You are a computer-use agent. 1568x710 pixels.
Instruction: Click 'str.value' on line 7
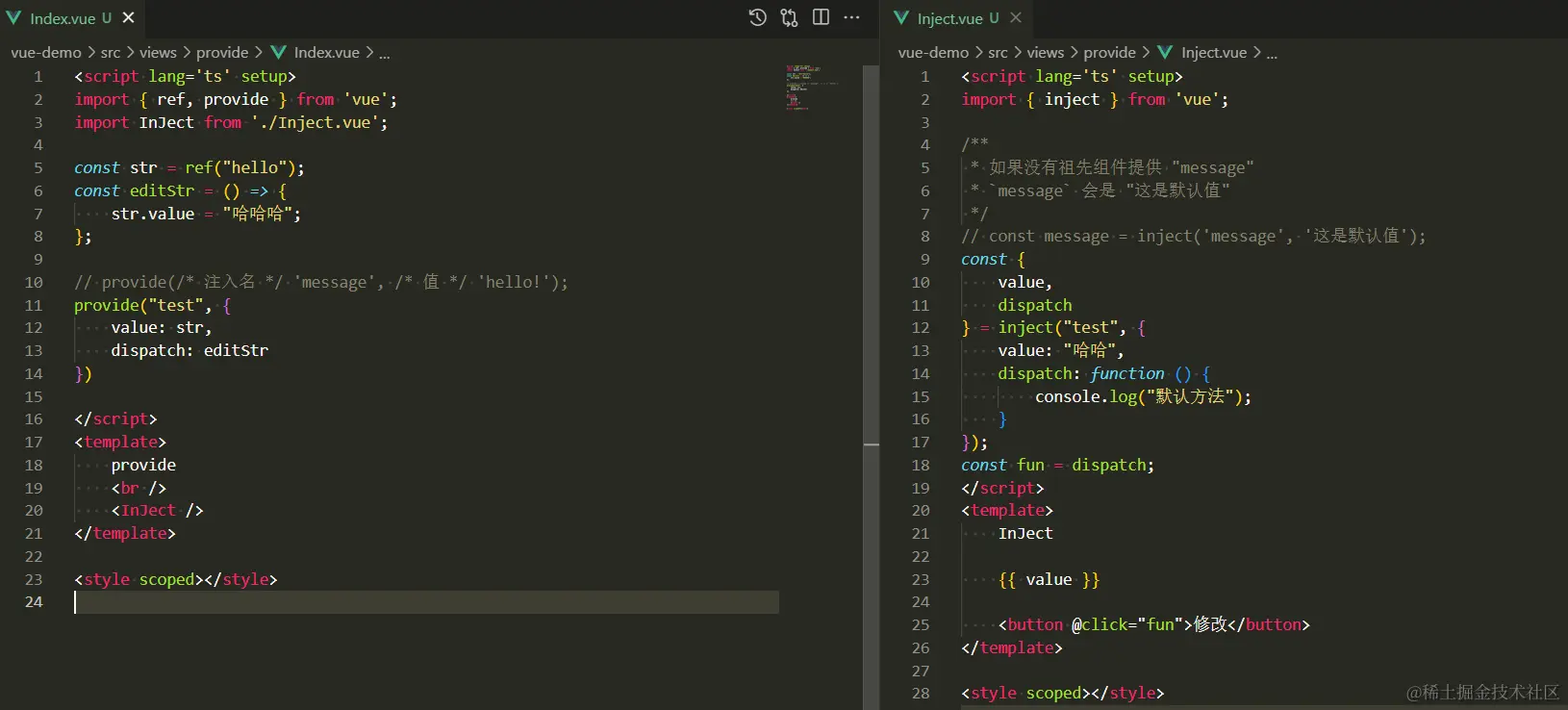point(152,214)
